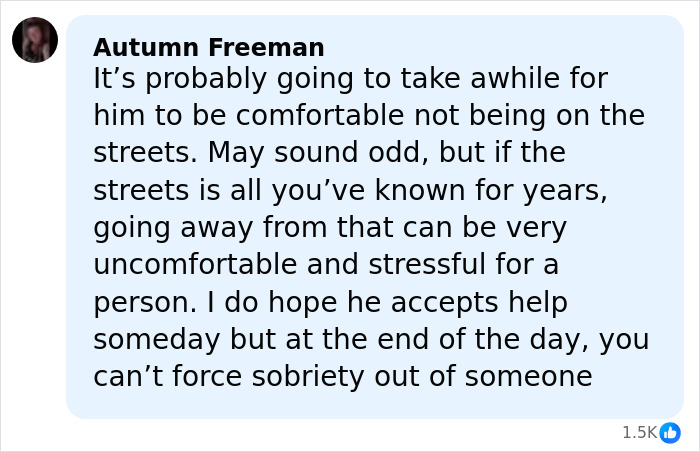Screen dimensions: 700x452
Task: Click the line starting "streets. May sound odd"
Action: point(329,154)
